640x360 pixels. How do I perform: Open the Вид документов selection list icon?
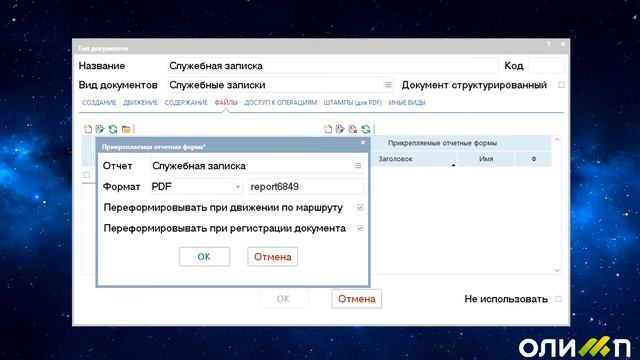click(x=389, y=85)
